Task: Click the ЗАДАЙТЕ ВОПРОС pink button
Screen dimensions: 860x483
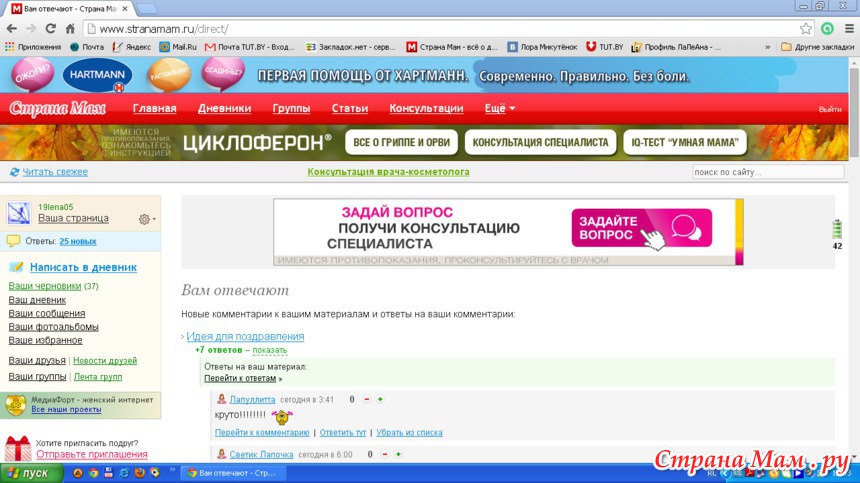Action: [x=642, y=228]
